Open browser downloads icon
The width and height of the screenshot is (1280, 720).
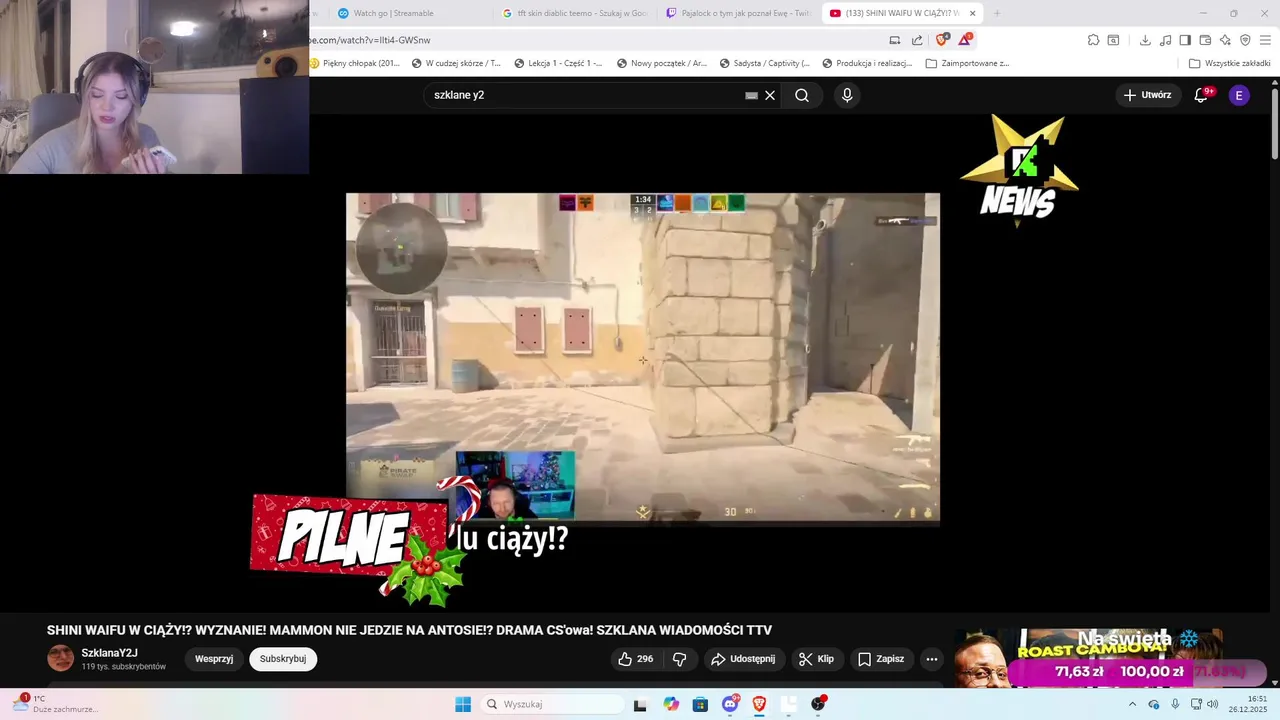click(1145, 40)
